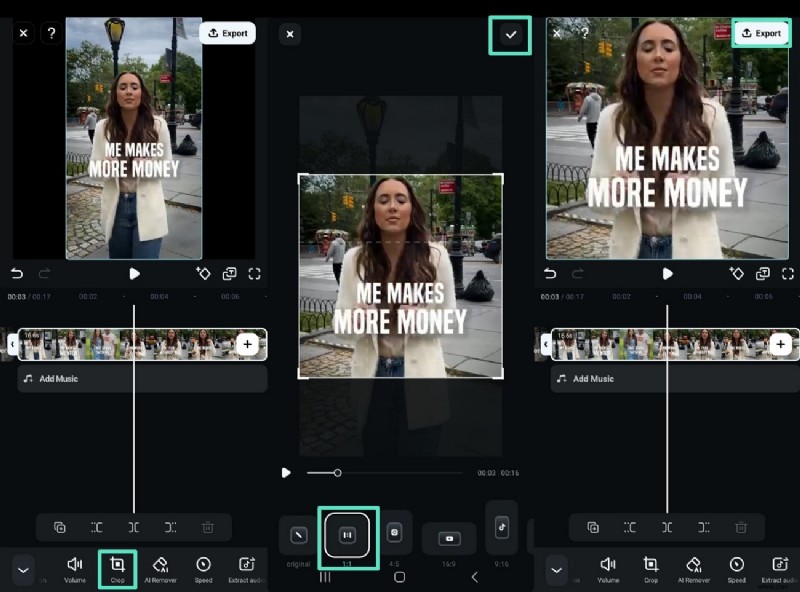The image size is (800, 592).
Task: Collapse the left panel toolbar with the chevron
Action: 23,568
